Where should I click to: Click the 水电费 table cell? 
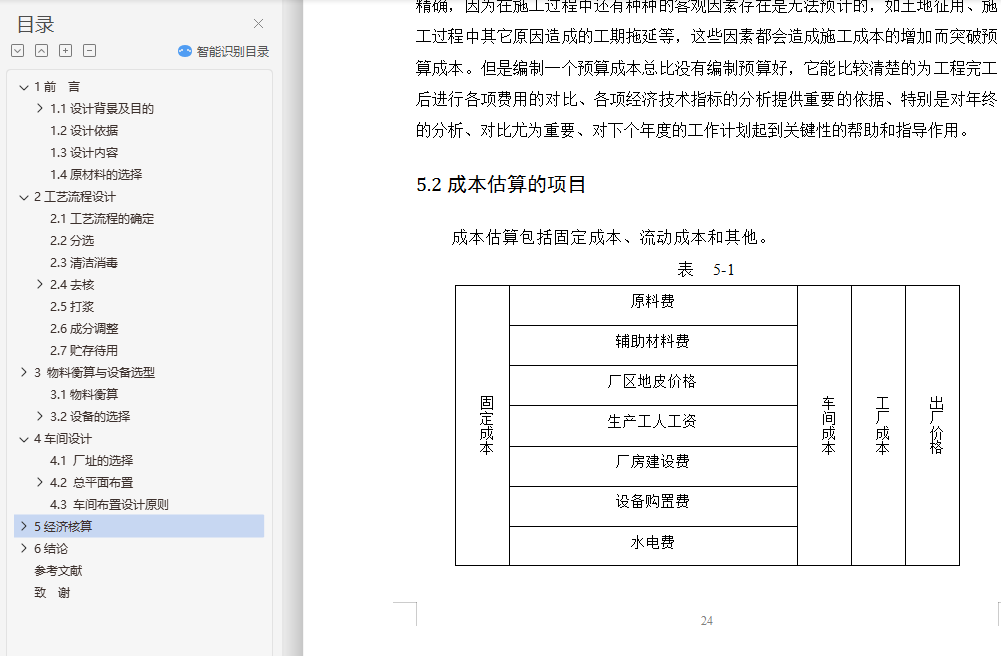[653, 546]
